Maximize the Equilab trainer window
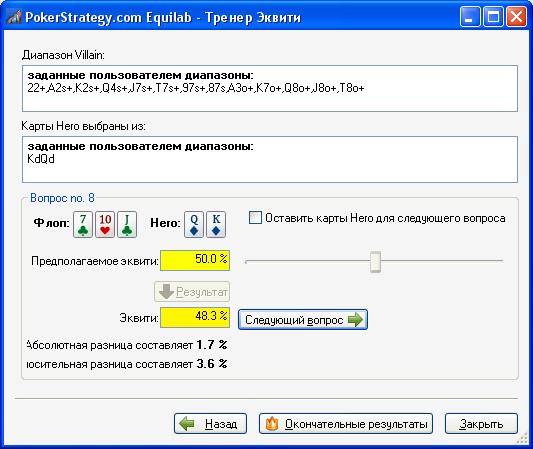533x449 pixels. (x=493, y=17)
